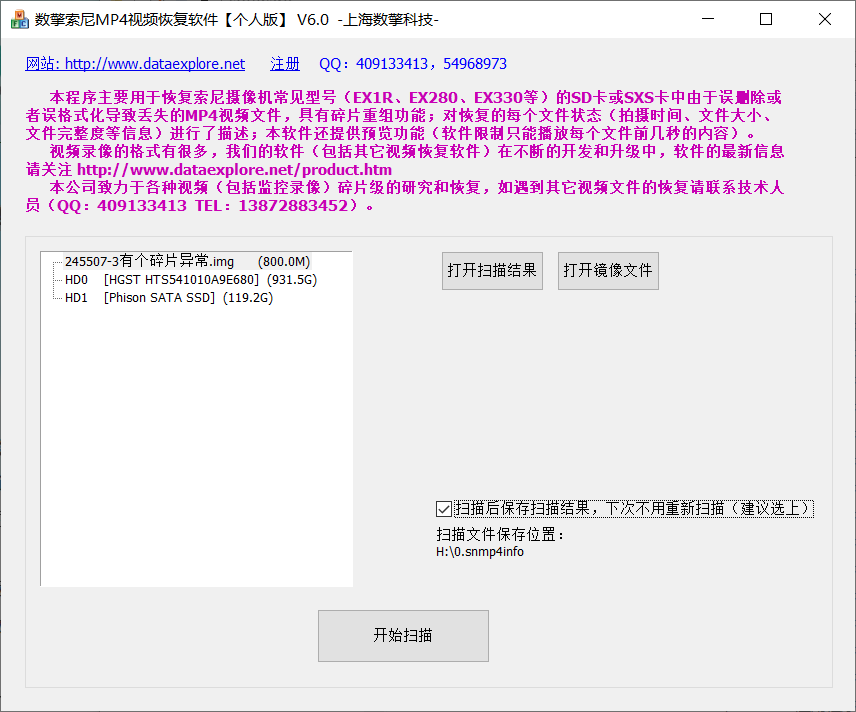Image resolution: width=856 pixels, height=712 pixels.
Task: Click the scan file path H:\0.snmp4info
Action: [480, 552]
